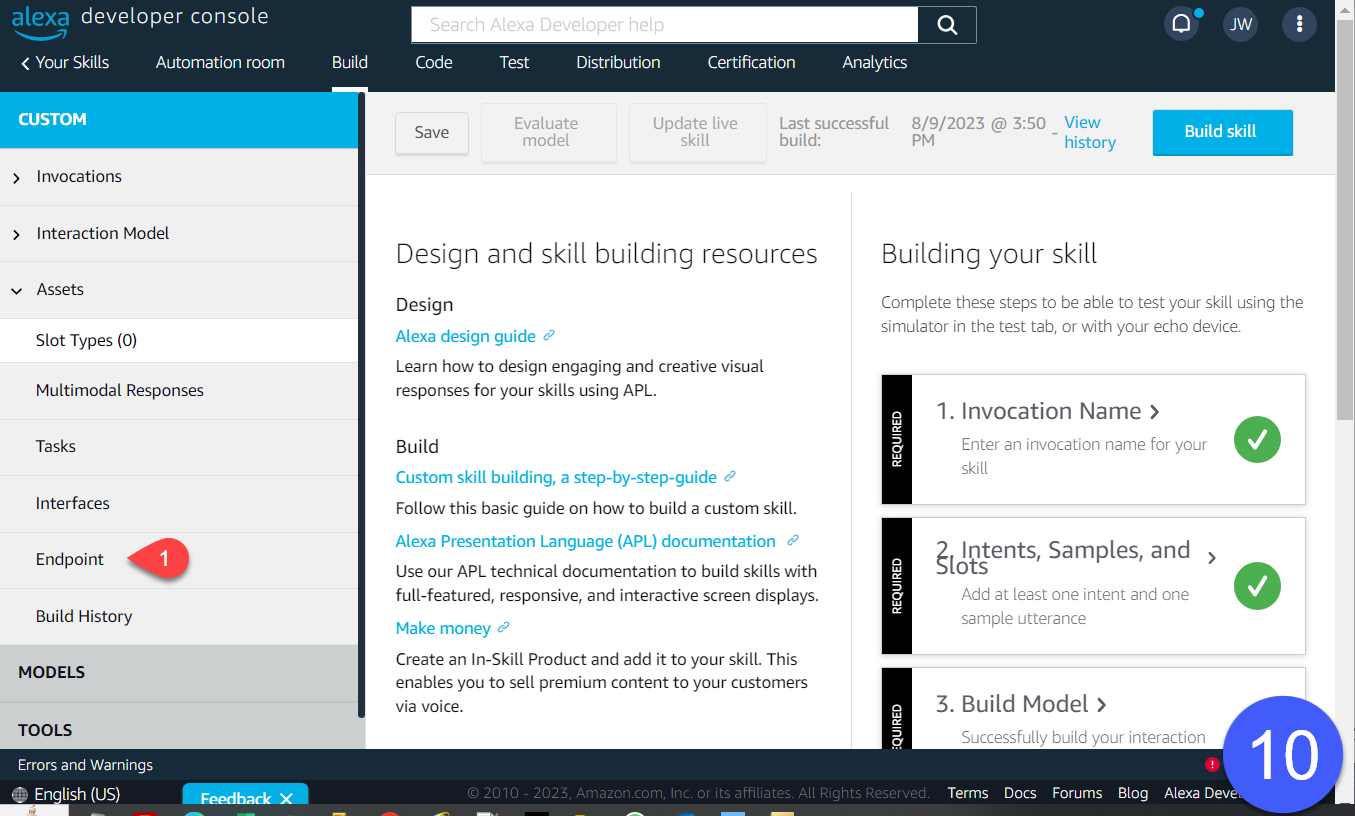Open the Distribution tab

click(618, 62)
